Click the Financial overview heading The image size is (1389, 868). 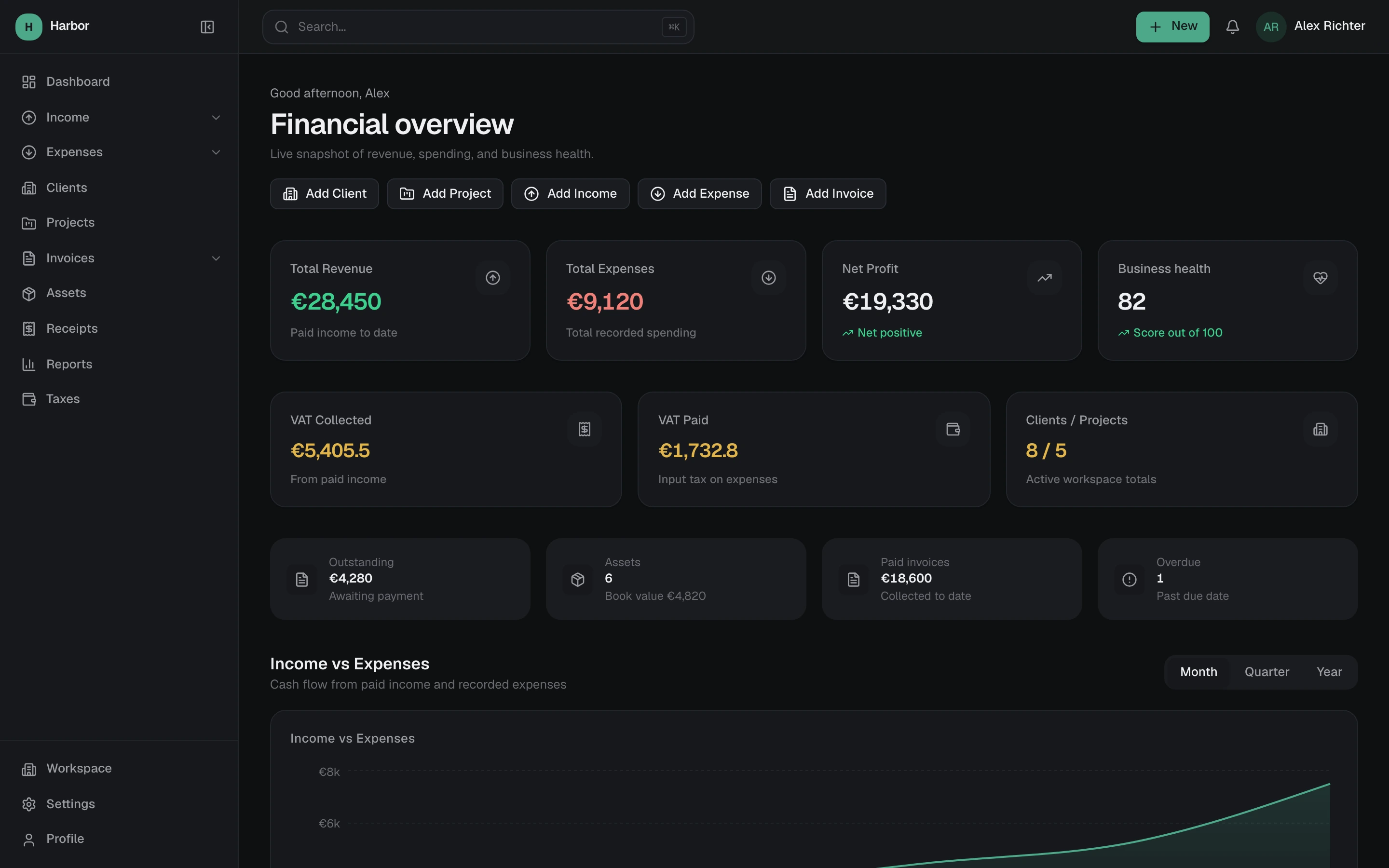392,124
